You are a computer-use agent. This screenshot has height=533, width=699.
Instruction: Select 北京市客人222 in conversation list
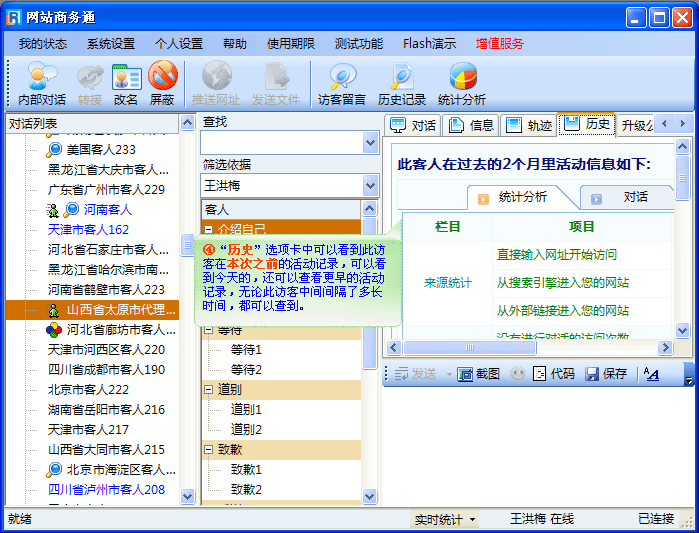click(88, 389)
